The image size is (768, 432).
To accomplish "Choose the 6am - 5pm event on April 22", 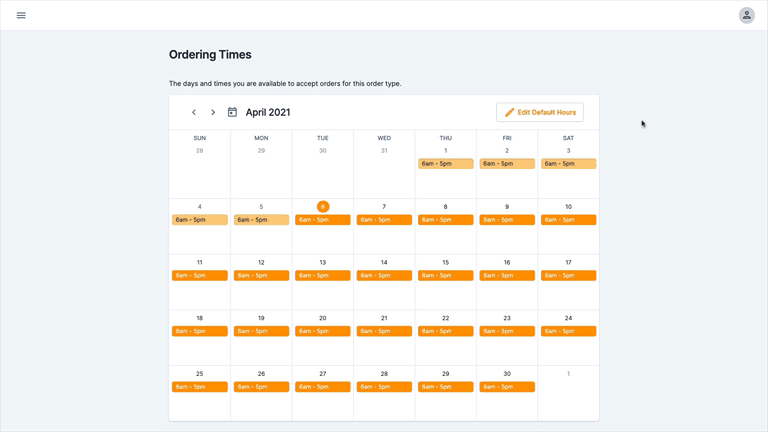I will (446, 331).
